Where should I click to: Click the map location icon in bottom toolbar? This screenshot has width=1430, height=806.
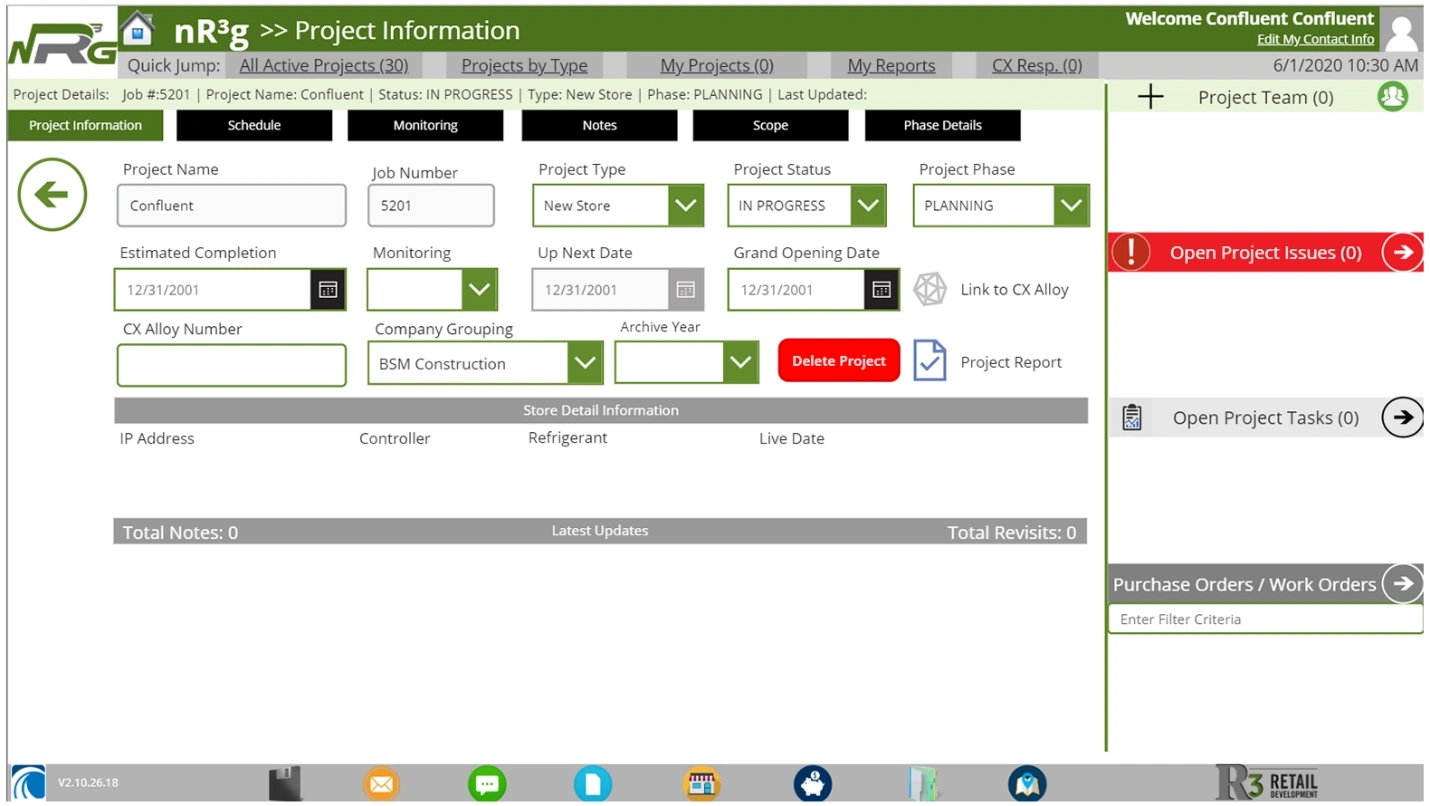point(1027,784)
